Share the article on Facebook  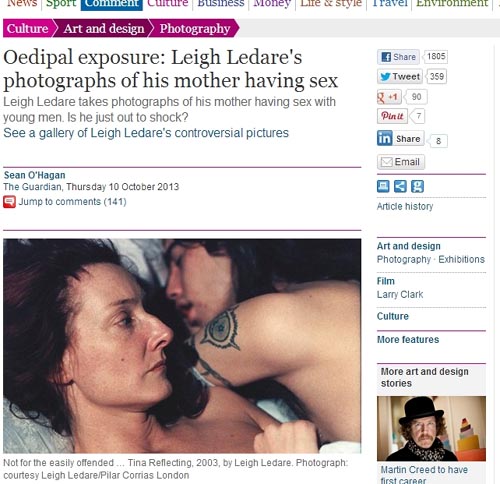point(398,57)
